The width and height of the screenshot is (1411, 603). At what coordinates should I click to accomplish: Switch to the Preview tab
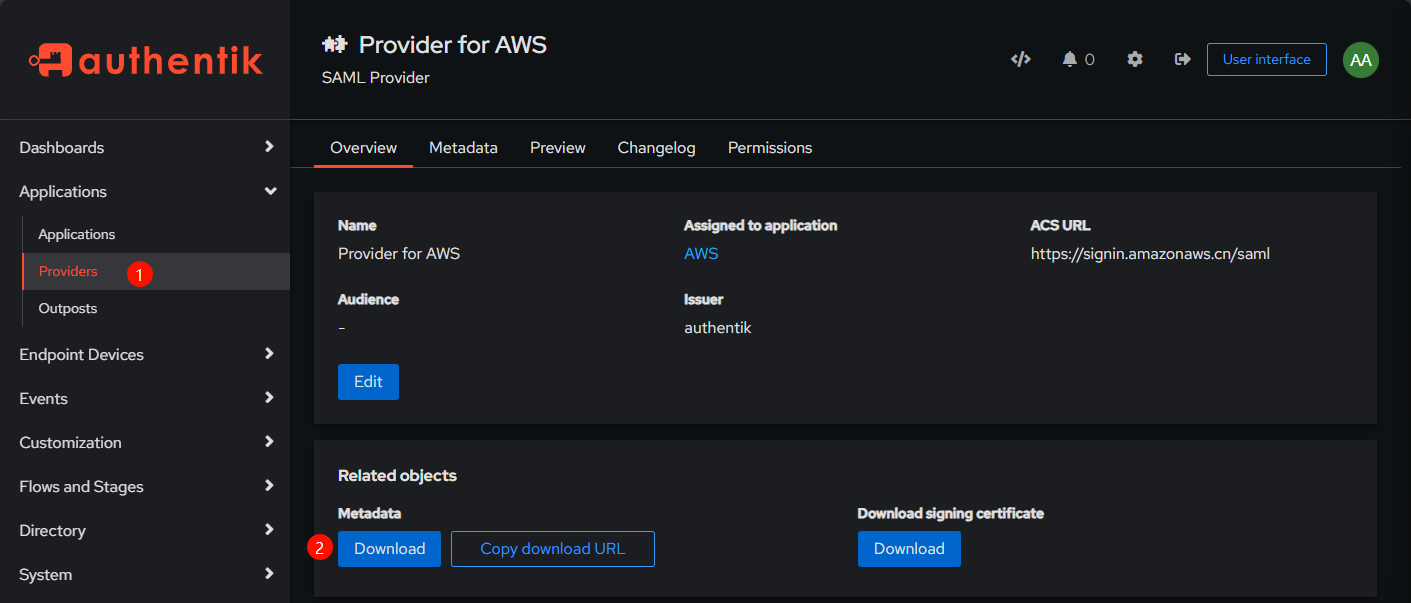558,147
